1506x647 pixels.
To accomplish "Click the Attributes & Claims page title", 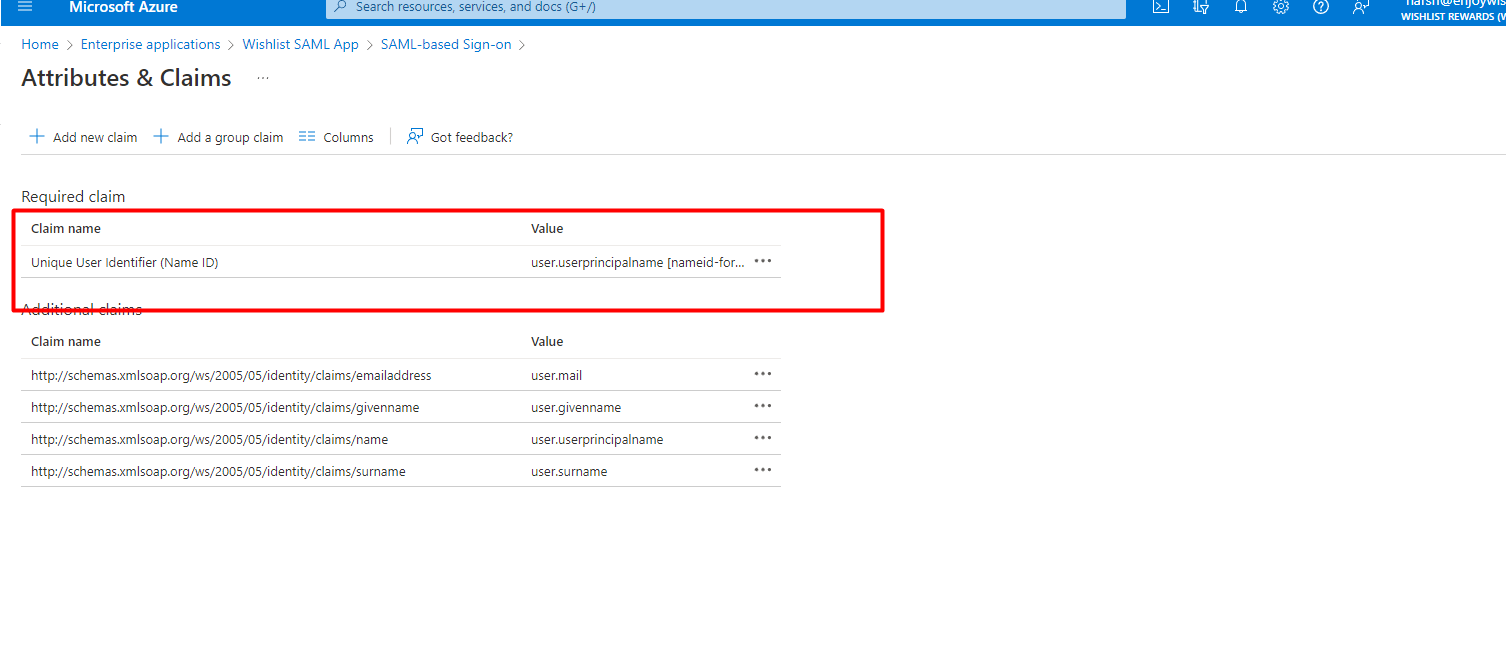I will [x=126, y=78].
